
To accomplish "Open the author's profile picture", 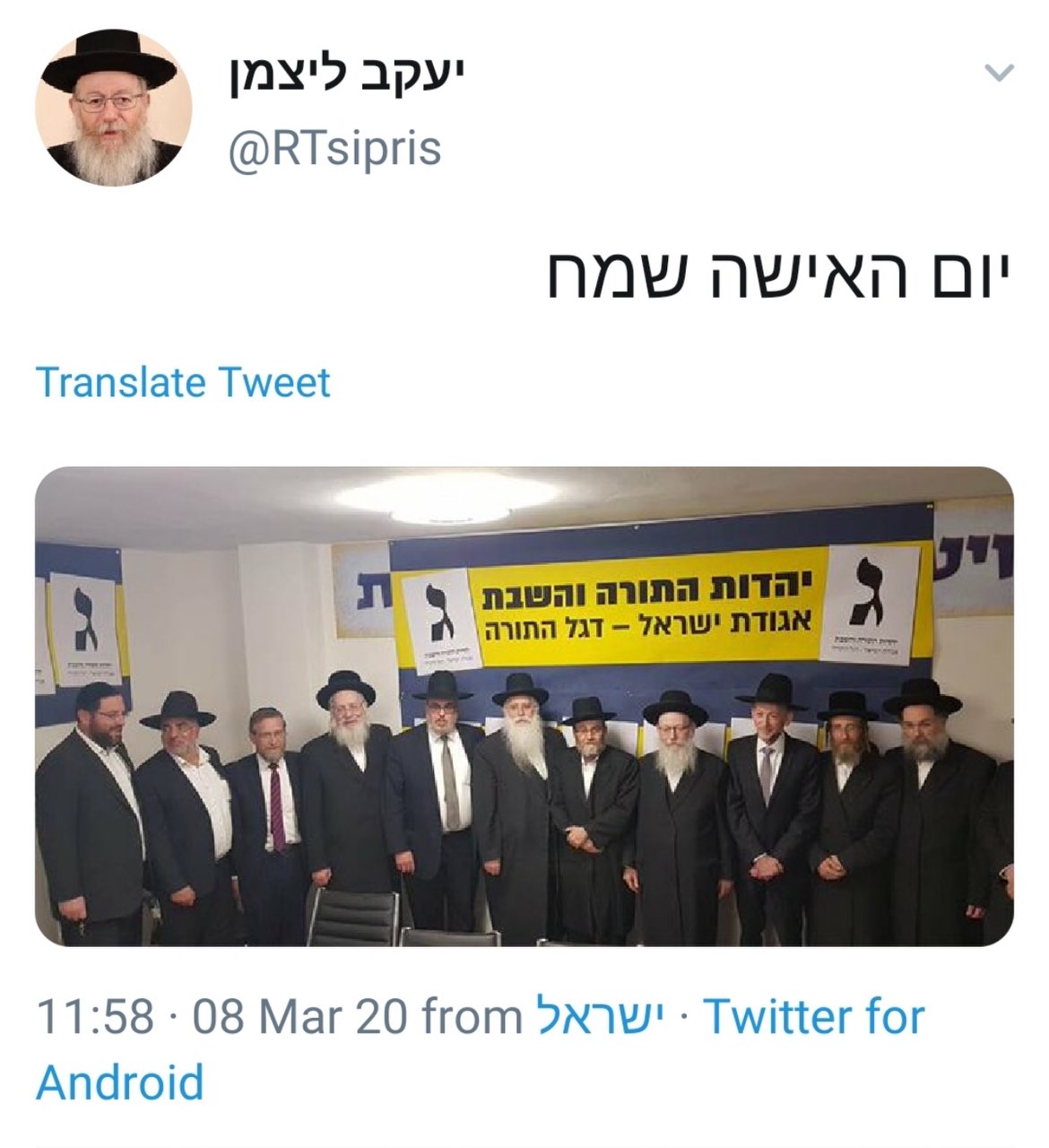I will (x=113, y=108).
